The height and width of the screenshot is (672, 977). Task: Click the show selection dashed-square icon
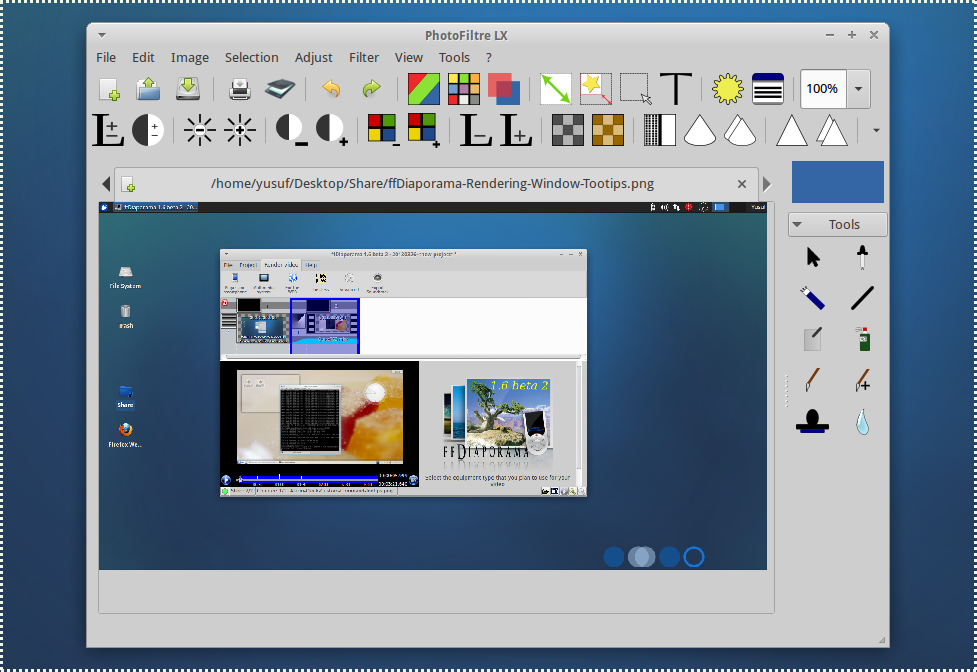point(636,88)
